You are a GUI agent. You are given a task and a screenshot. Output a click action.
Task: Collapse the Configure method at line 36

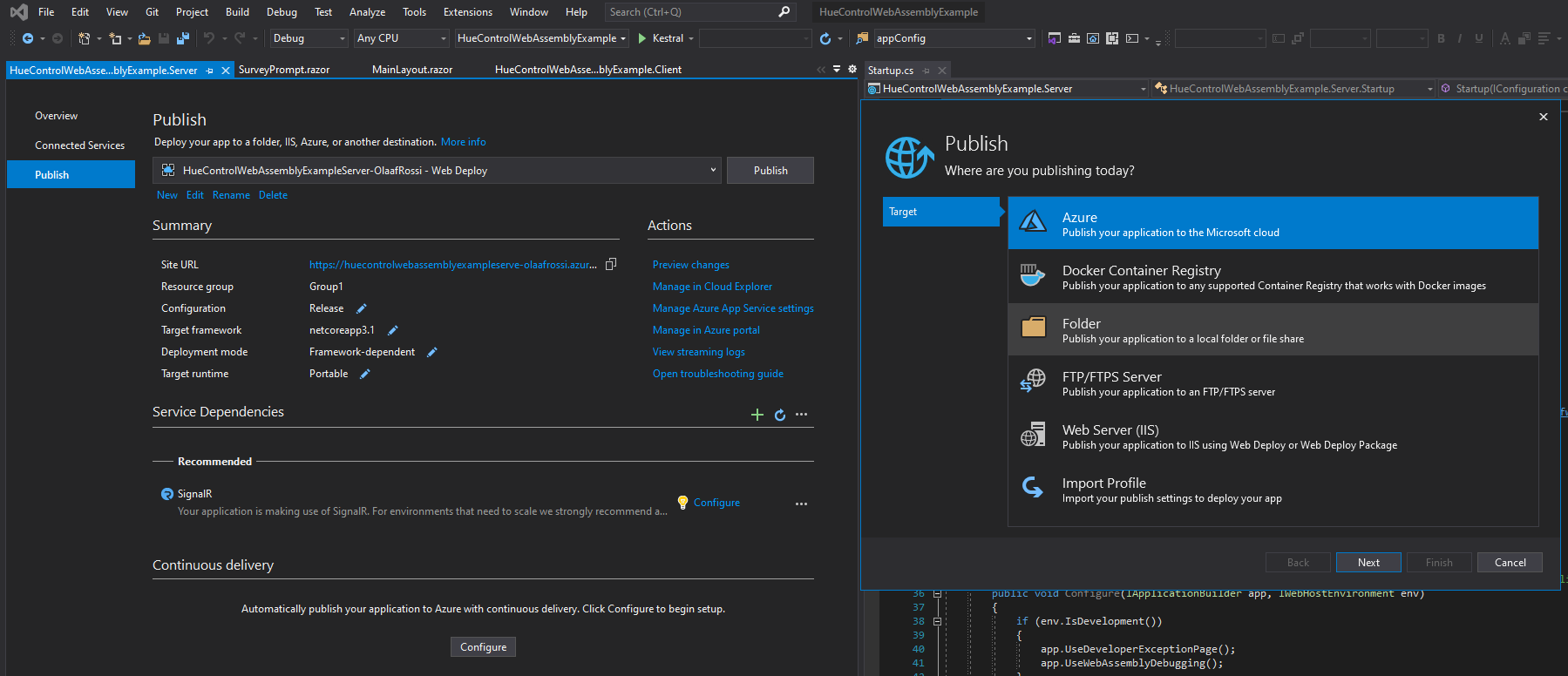(x=938, y=593)
